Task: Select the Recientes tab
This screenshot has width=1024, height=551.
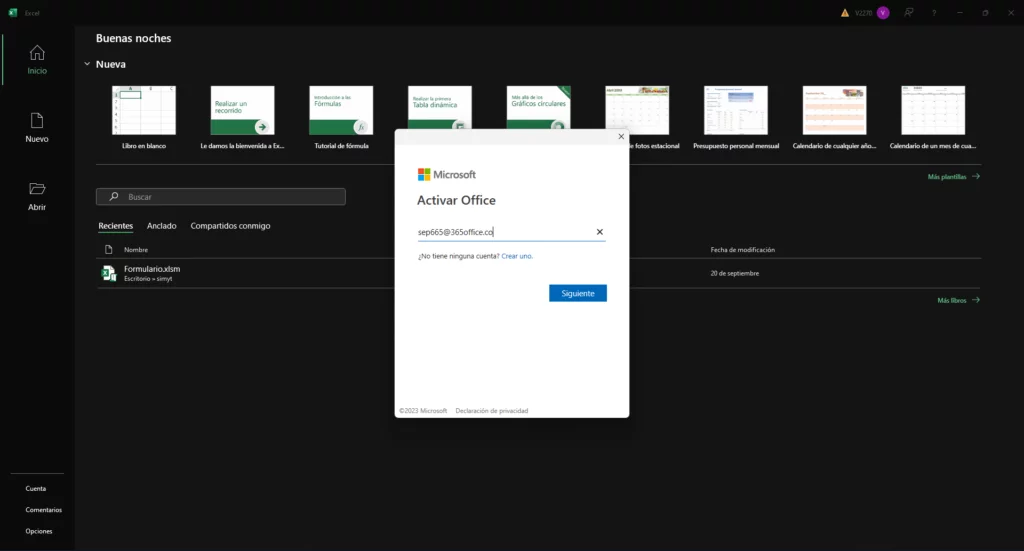Action: [x=115, y=226]
